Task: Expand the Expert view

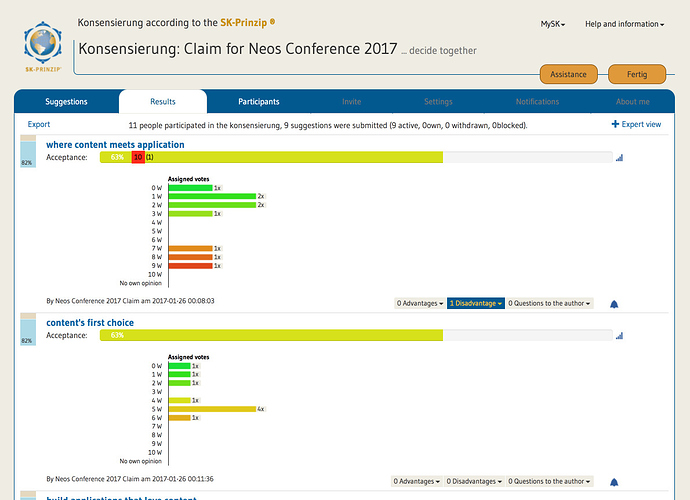Action: [x=636, y=125]
